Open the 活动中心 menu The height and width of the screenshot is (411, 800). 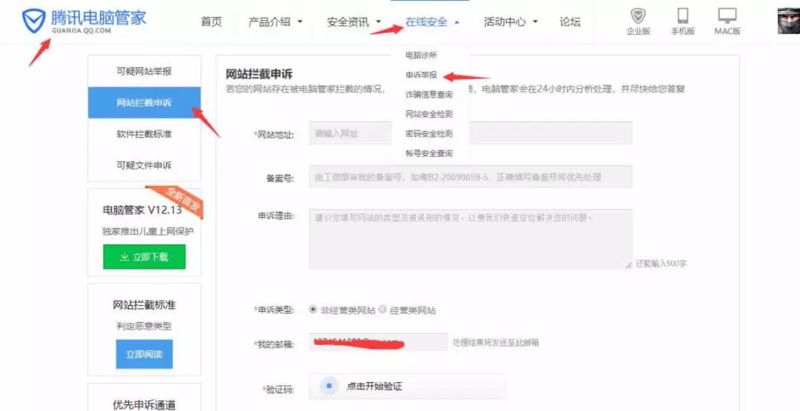click(x=505, y=22)
